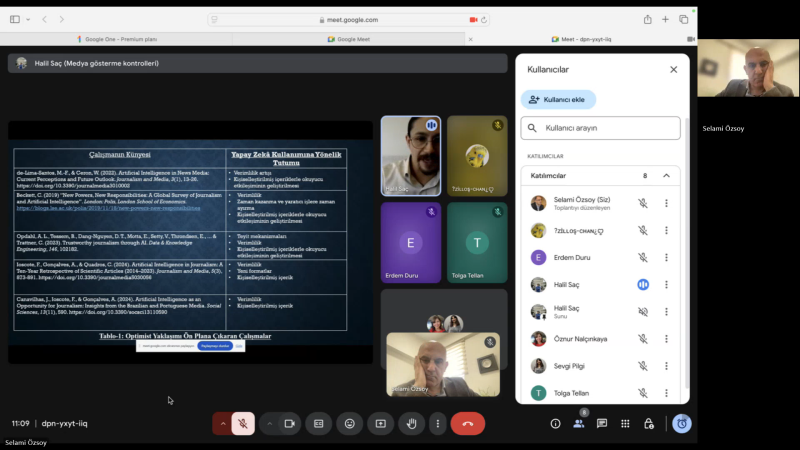Open more options for Erdem Duru
800x450 pixels.
pos(666,257)
